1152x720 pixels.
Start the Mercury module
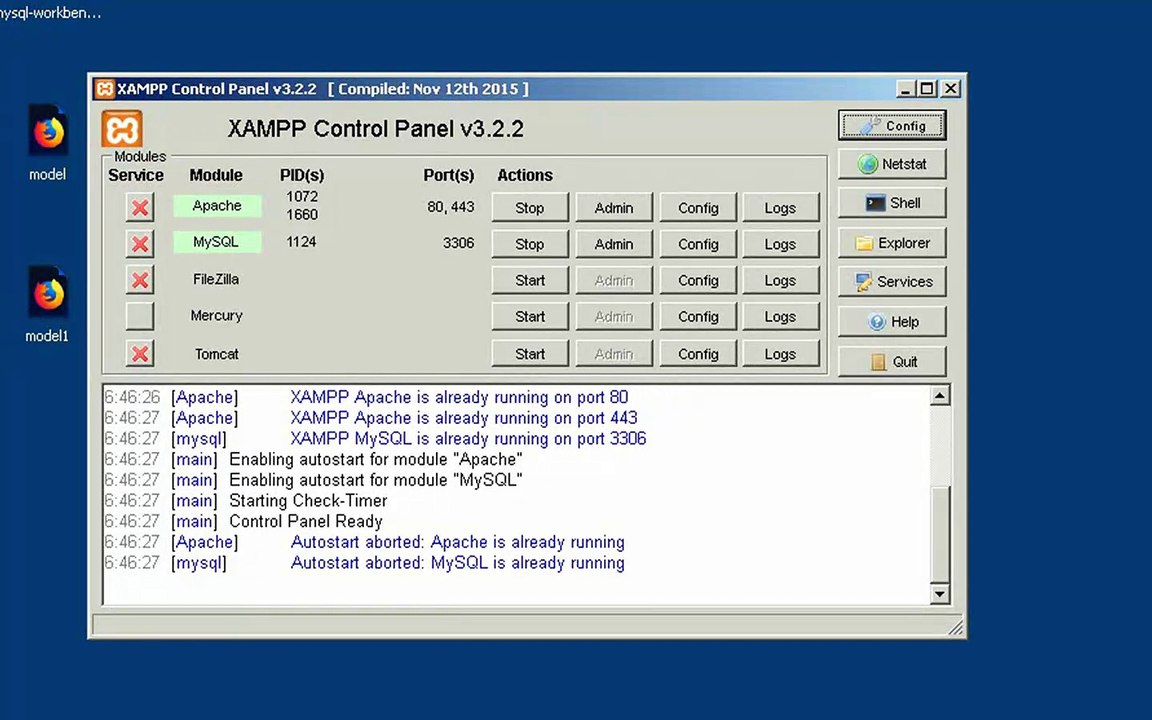(x=530, y=317)
